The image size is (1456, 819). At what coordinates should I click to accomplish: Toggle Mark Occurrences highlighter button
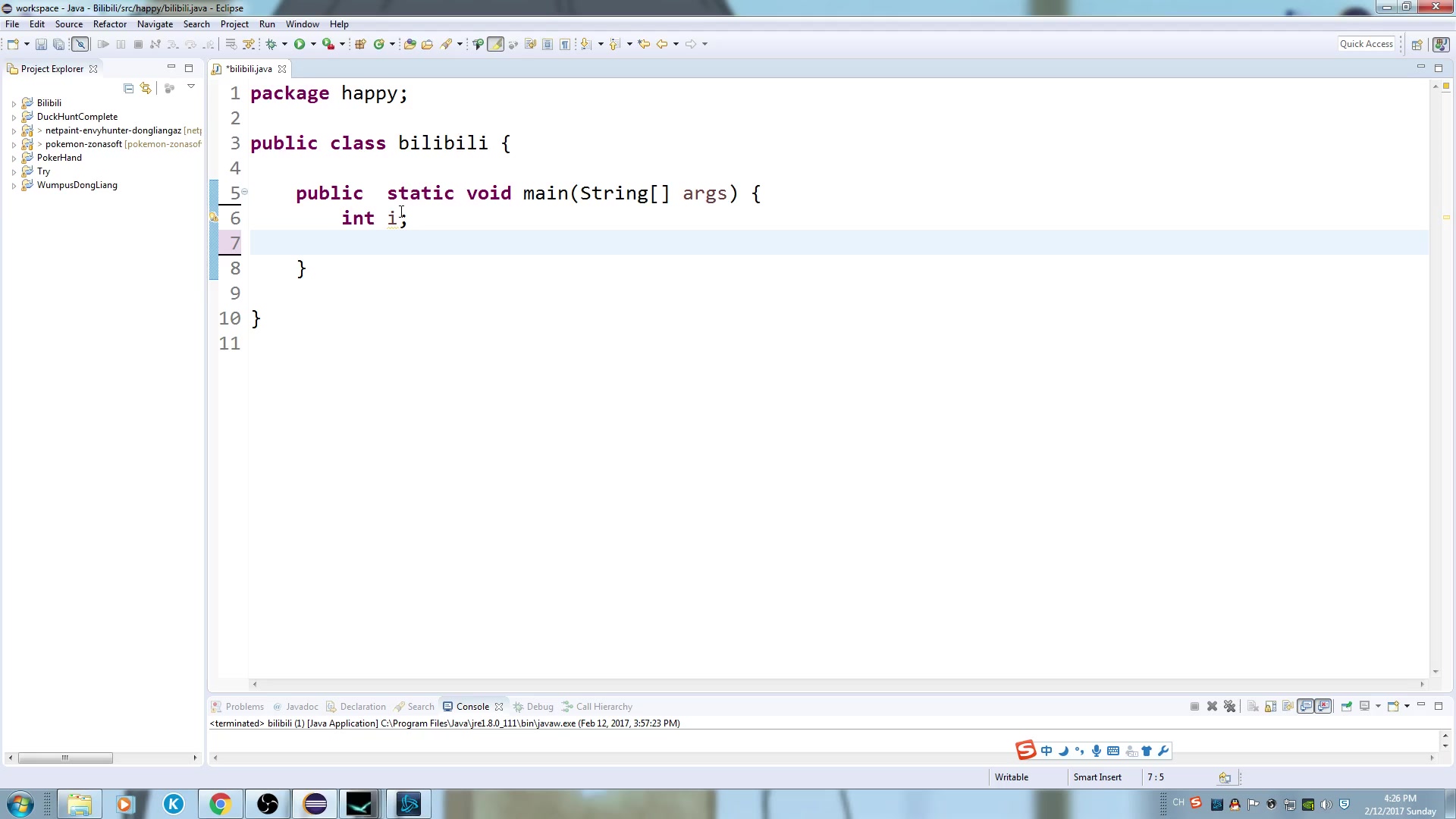(x=495, y=45)
